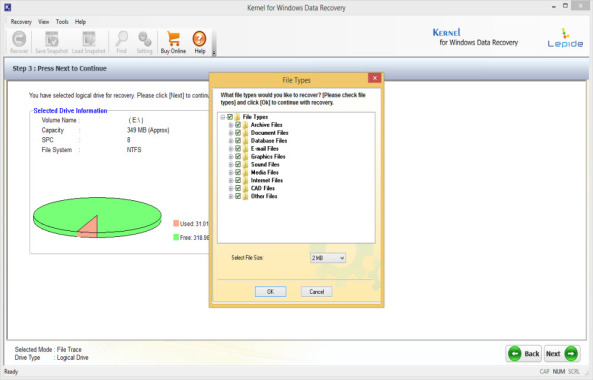Click the Ready status text

click(11, 372)
